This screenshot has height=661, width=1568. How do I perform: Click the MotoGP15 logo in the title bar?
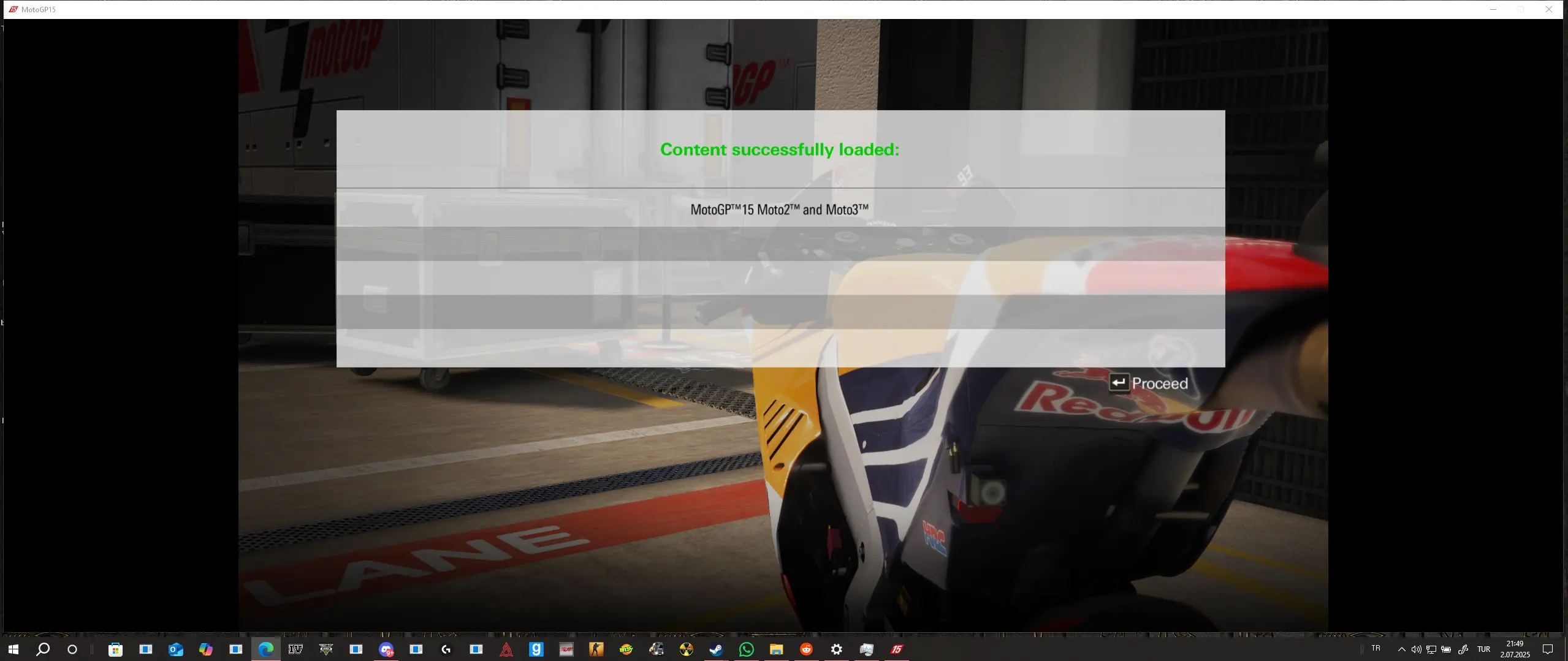[x=13, y=9]
